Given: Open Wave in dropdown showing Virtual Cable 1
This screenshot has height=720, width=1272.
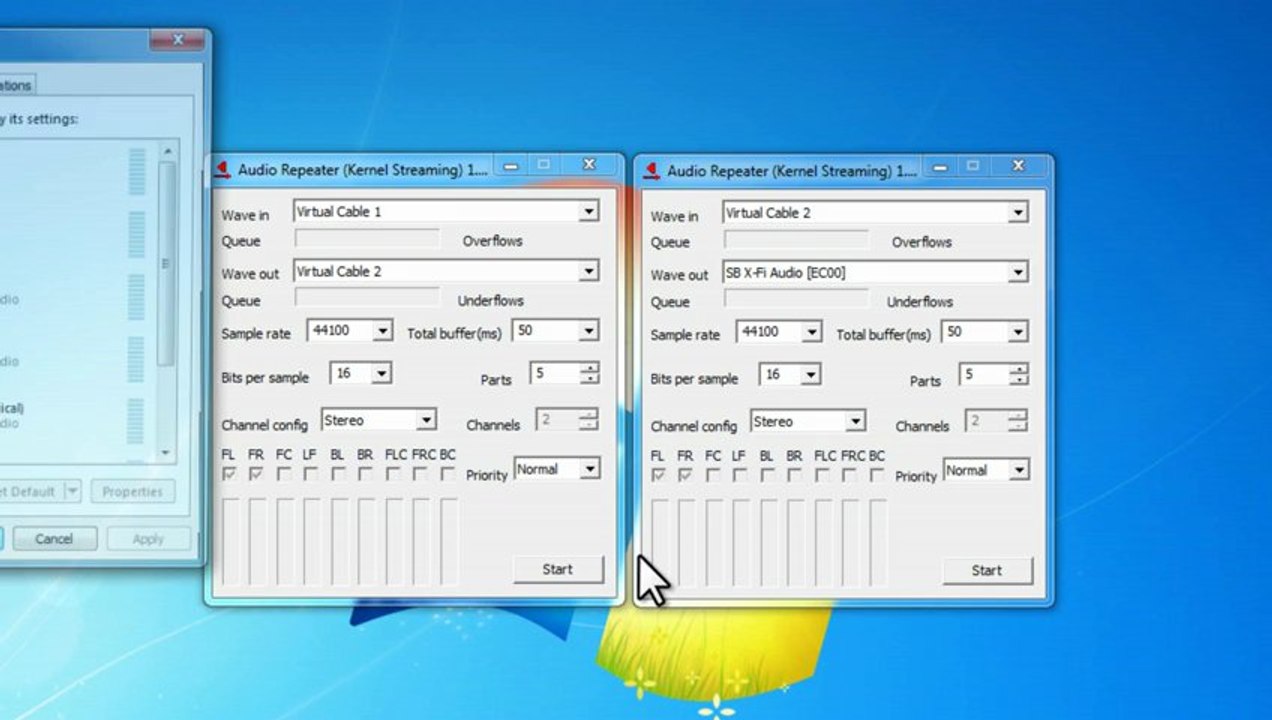Looking at the screenshot, I should pyautogui.click(x=446, y=211).
